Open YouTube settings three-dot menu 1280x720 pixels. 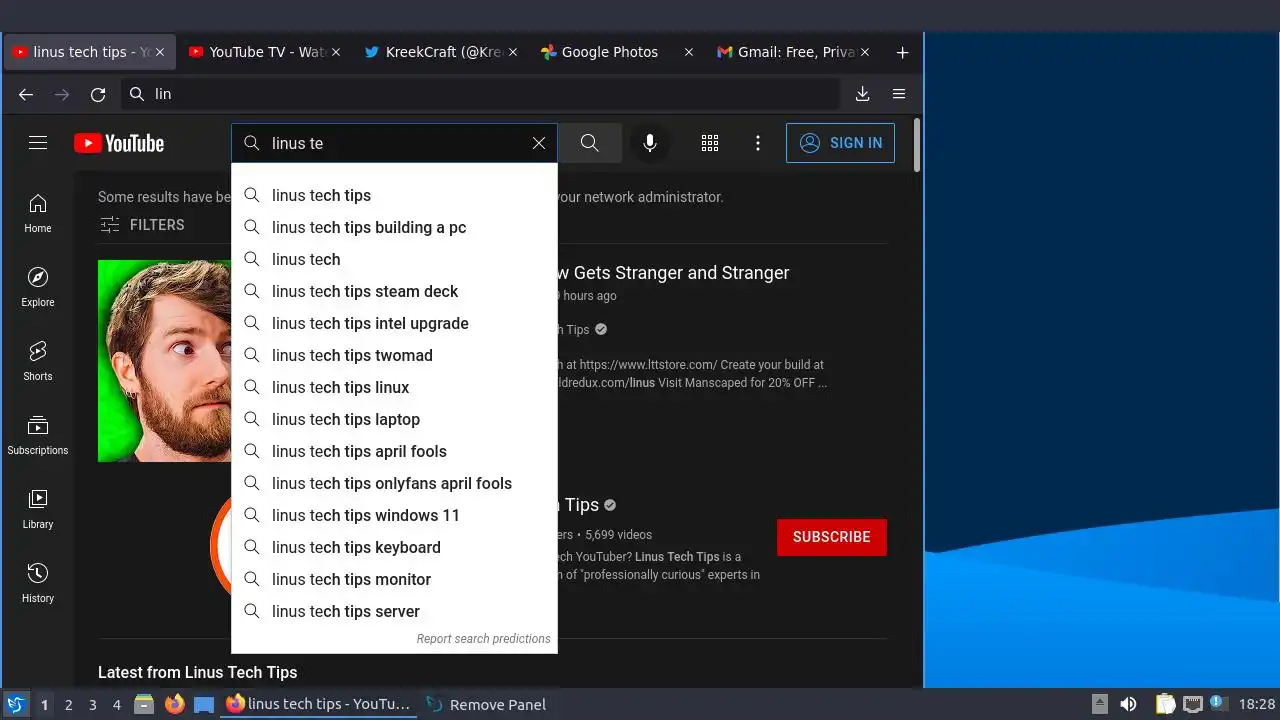coord(758,143)
